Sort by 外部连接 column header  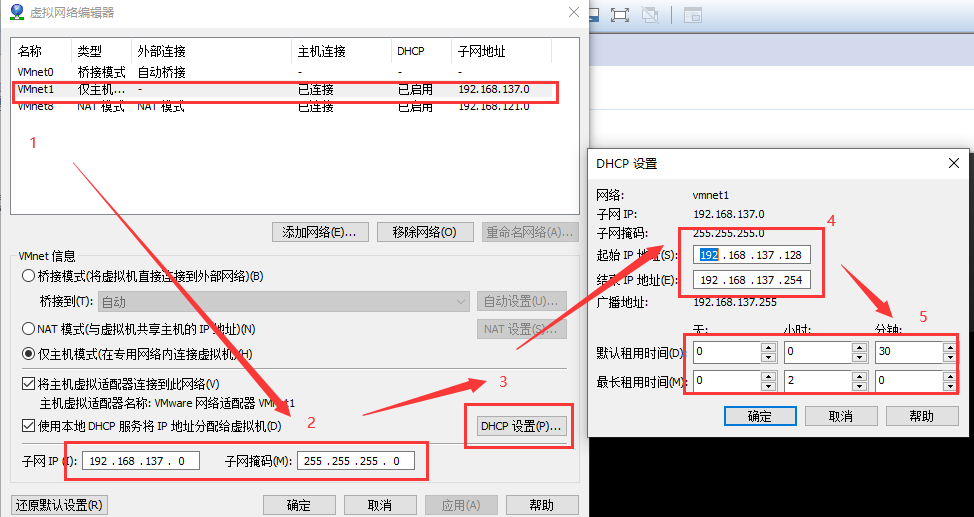click(x=211, y=52)
